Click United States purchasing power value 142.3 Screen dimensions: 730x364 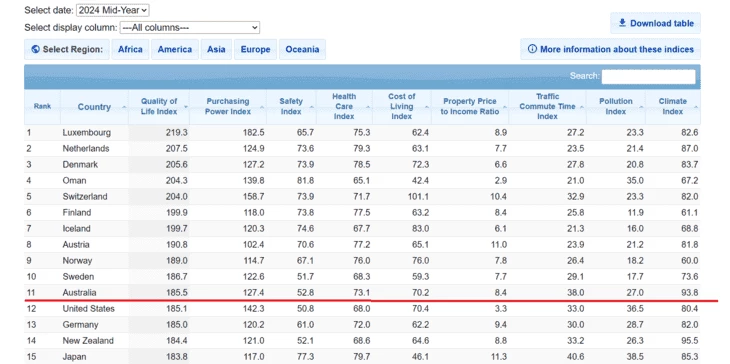click(x=253, y=309)
